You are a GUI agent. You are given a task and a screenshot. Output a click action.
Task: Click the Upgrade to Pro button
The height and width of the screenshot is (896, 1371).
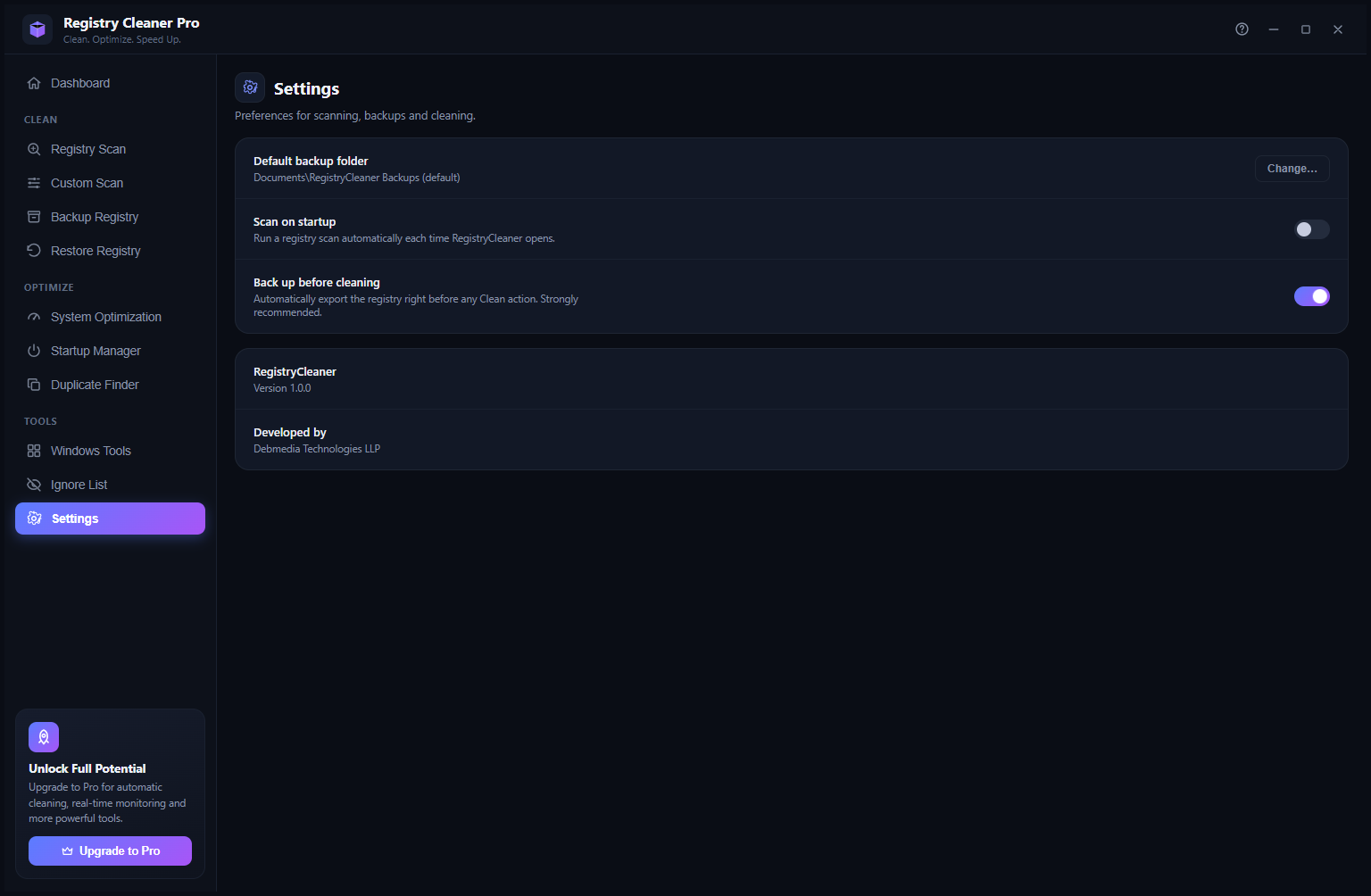[110, 850]
